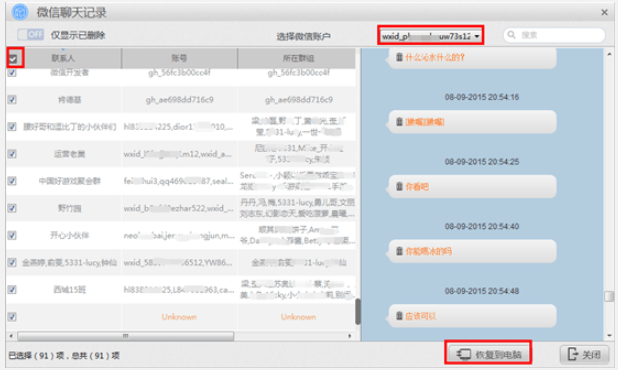Screen dimensions: 618x370
Task: Uncheck the 野竹园 row checkbox
Action: [x=12, y=208]
